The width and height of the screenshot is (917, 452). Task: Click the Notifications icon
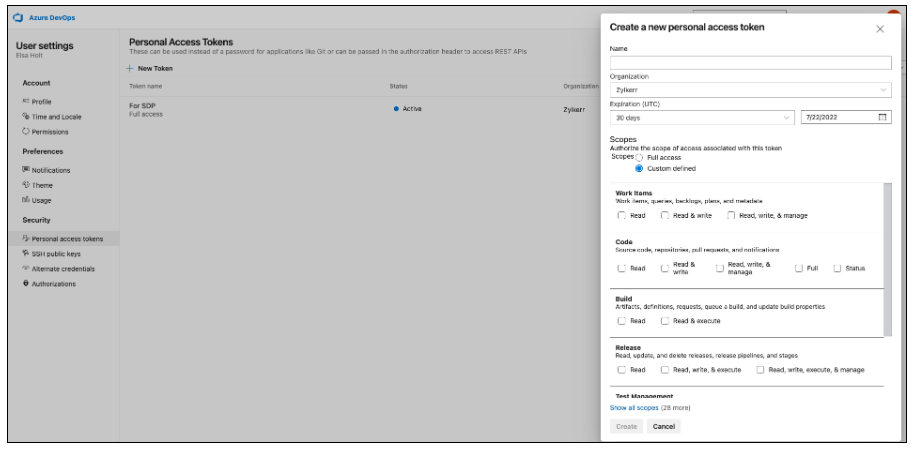point(26,170)
